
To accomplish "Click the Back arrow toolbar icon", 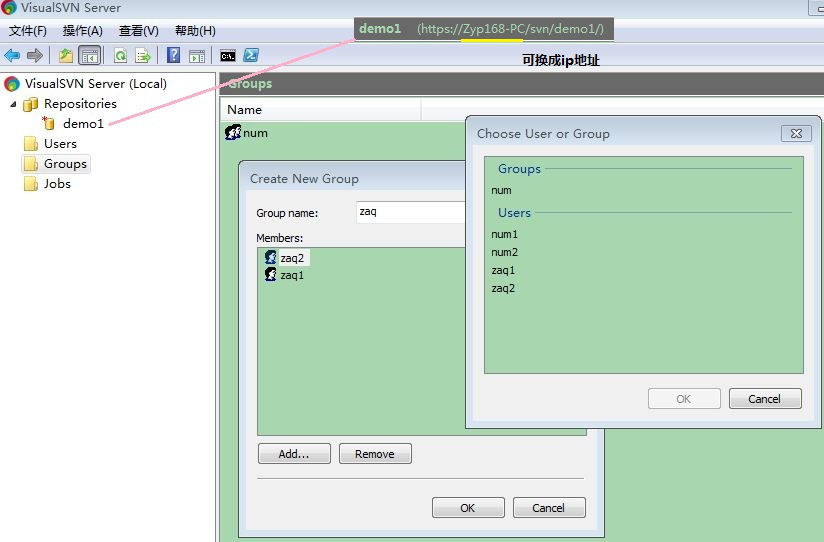I will click(12, 55).
